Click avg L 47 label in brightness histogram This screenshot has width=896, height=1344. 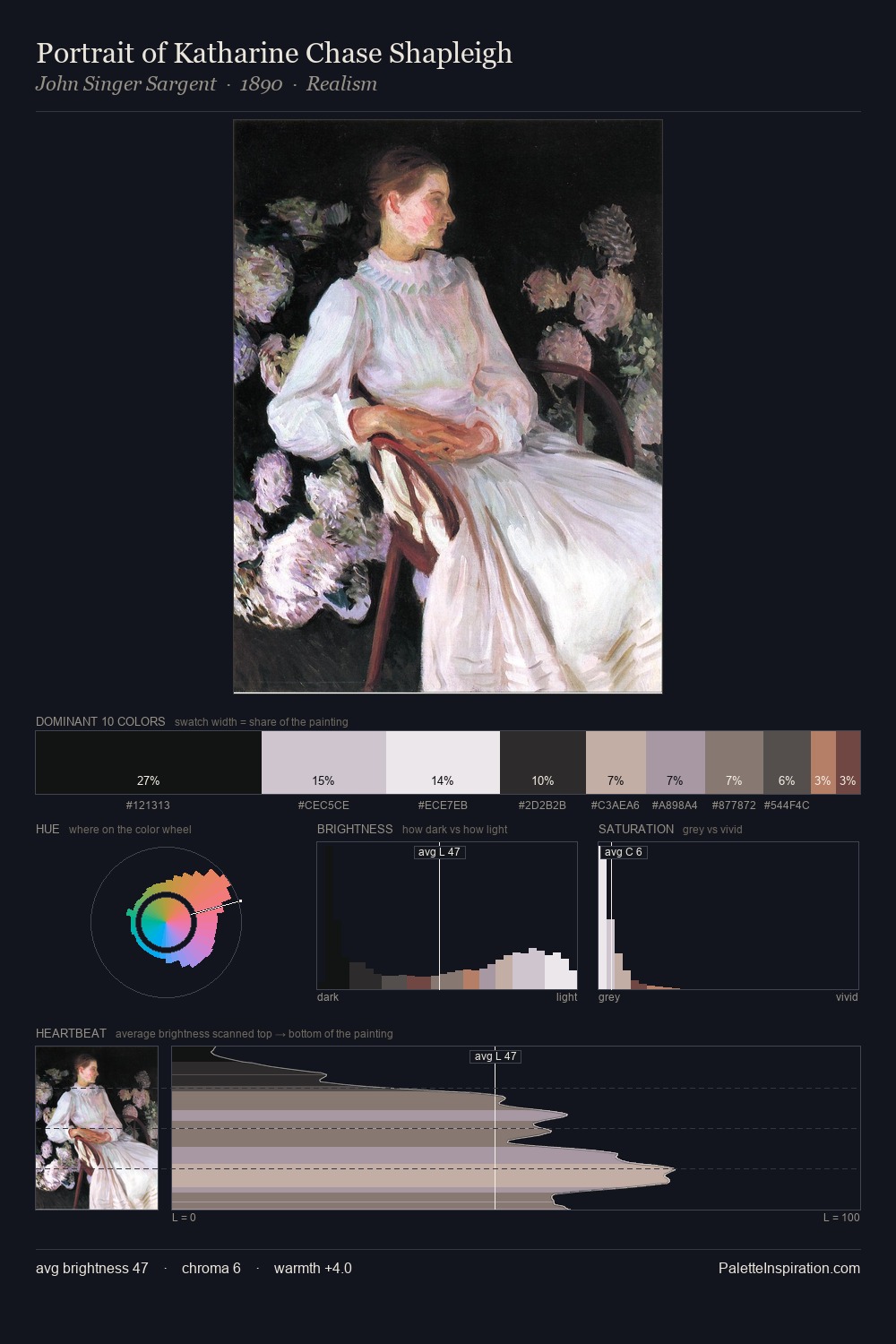pos(440,852)
